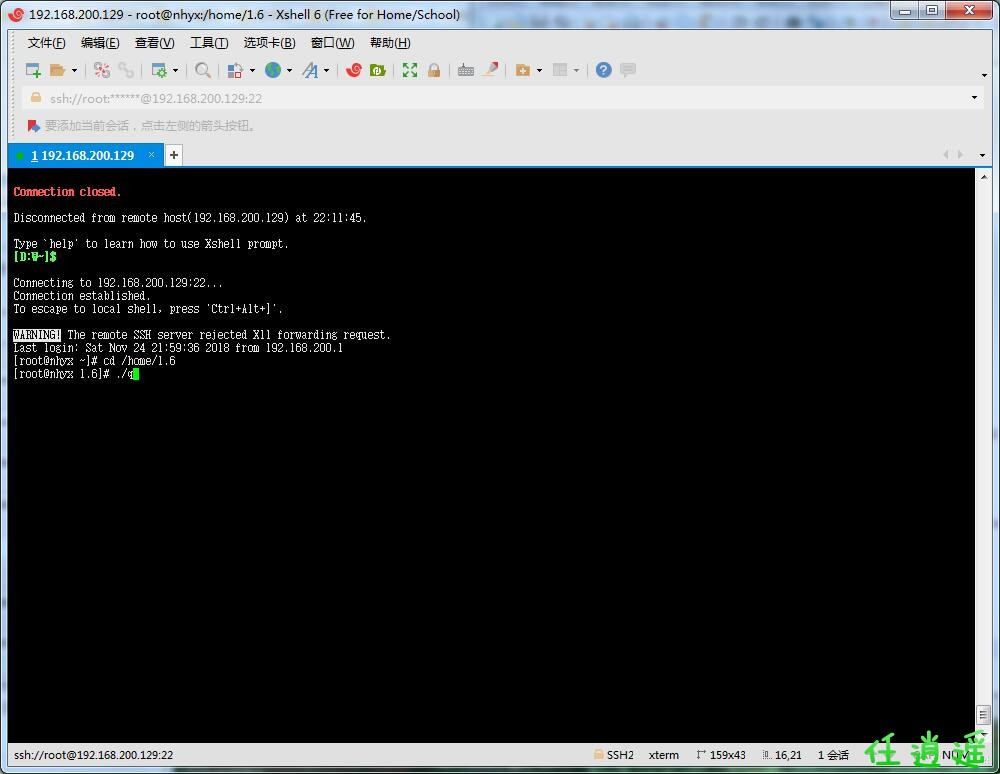Expand the Color Scheme dropdown arrow
The width and height of the screenshot is (1000, 774).
pos(253,70)
